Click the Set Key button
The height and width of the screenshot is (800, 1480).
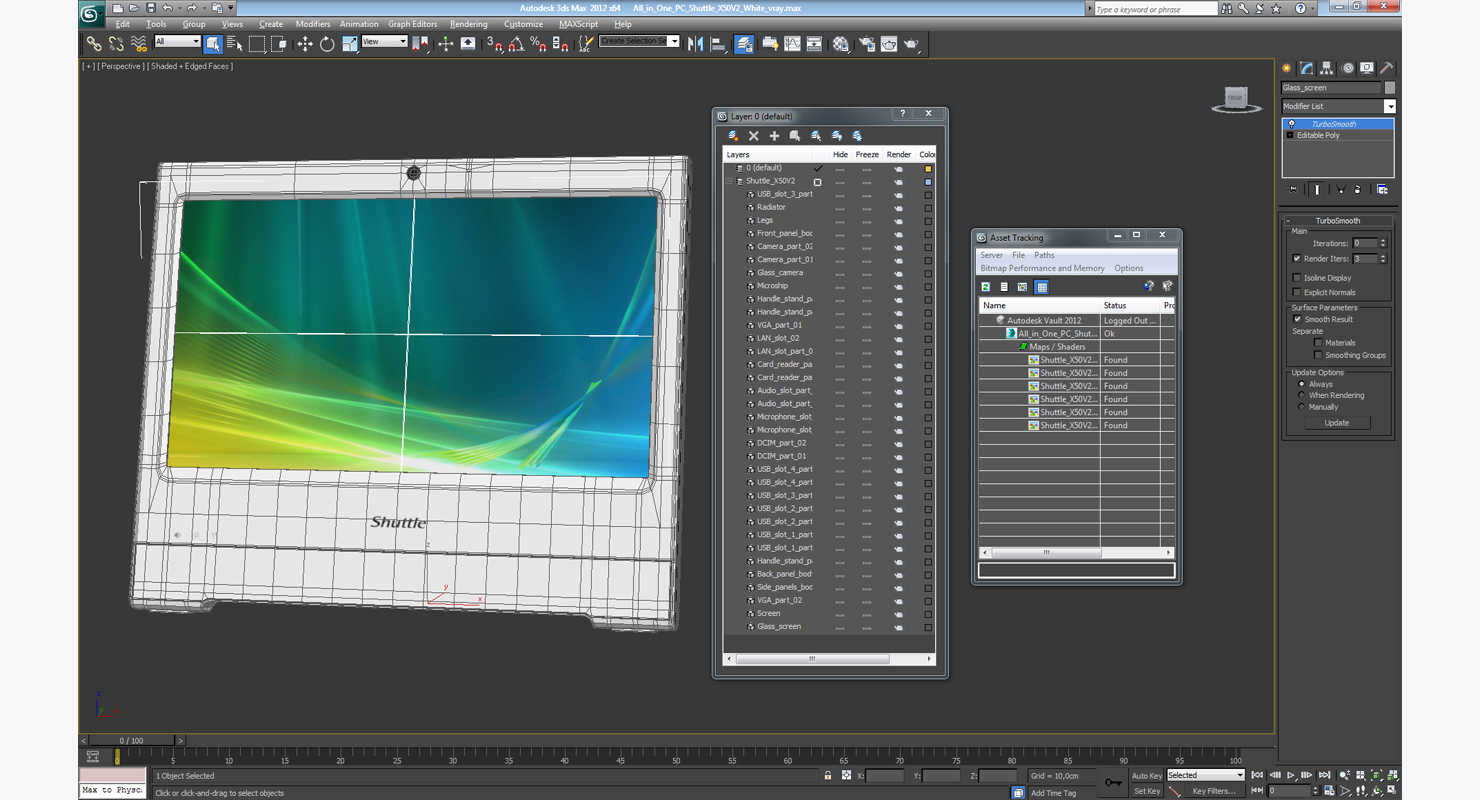[x=1147, y=791]
